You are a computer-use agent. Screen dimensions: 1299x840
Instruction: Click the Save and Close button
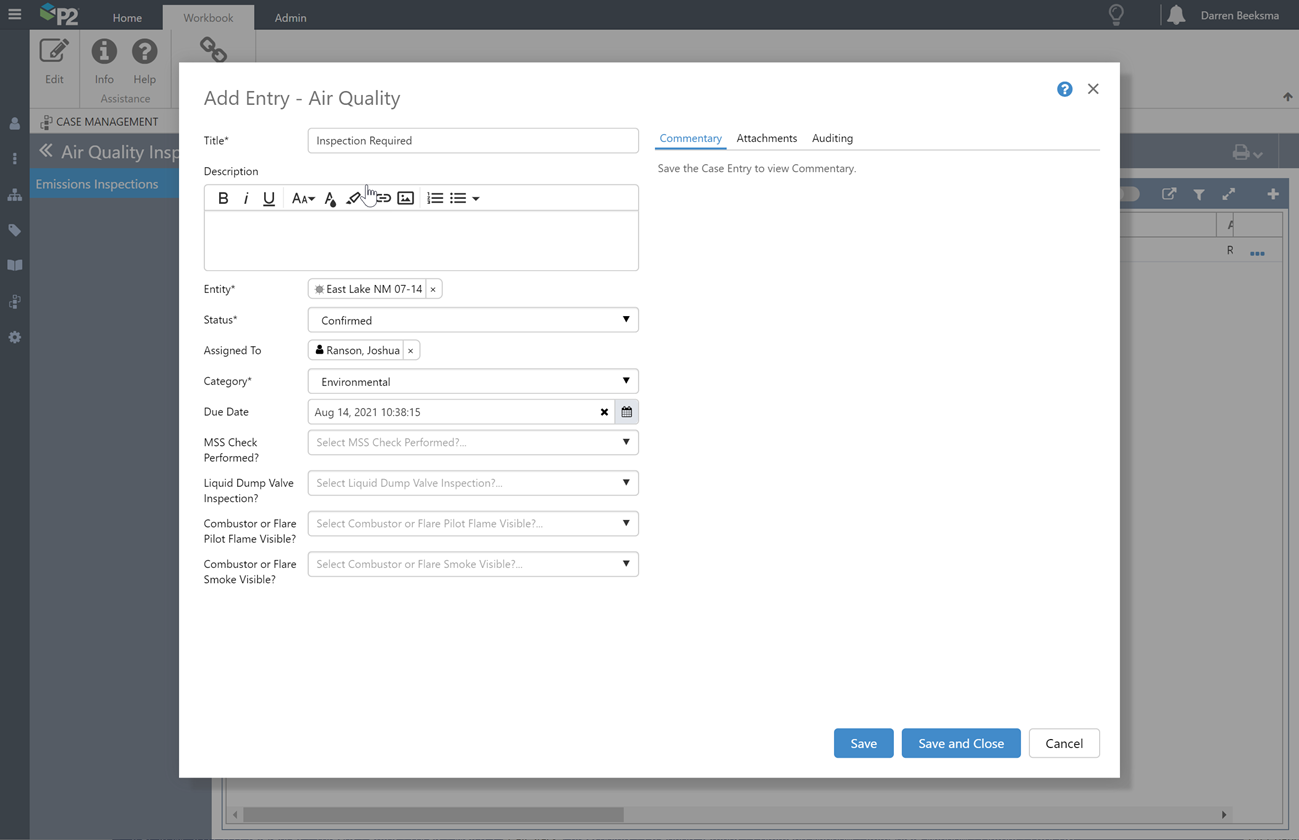pos(960,743)
